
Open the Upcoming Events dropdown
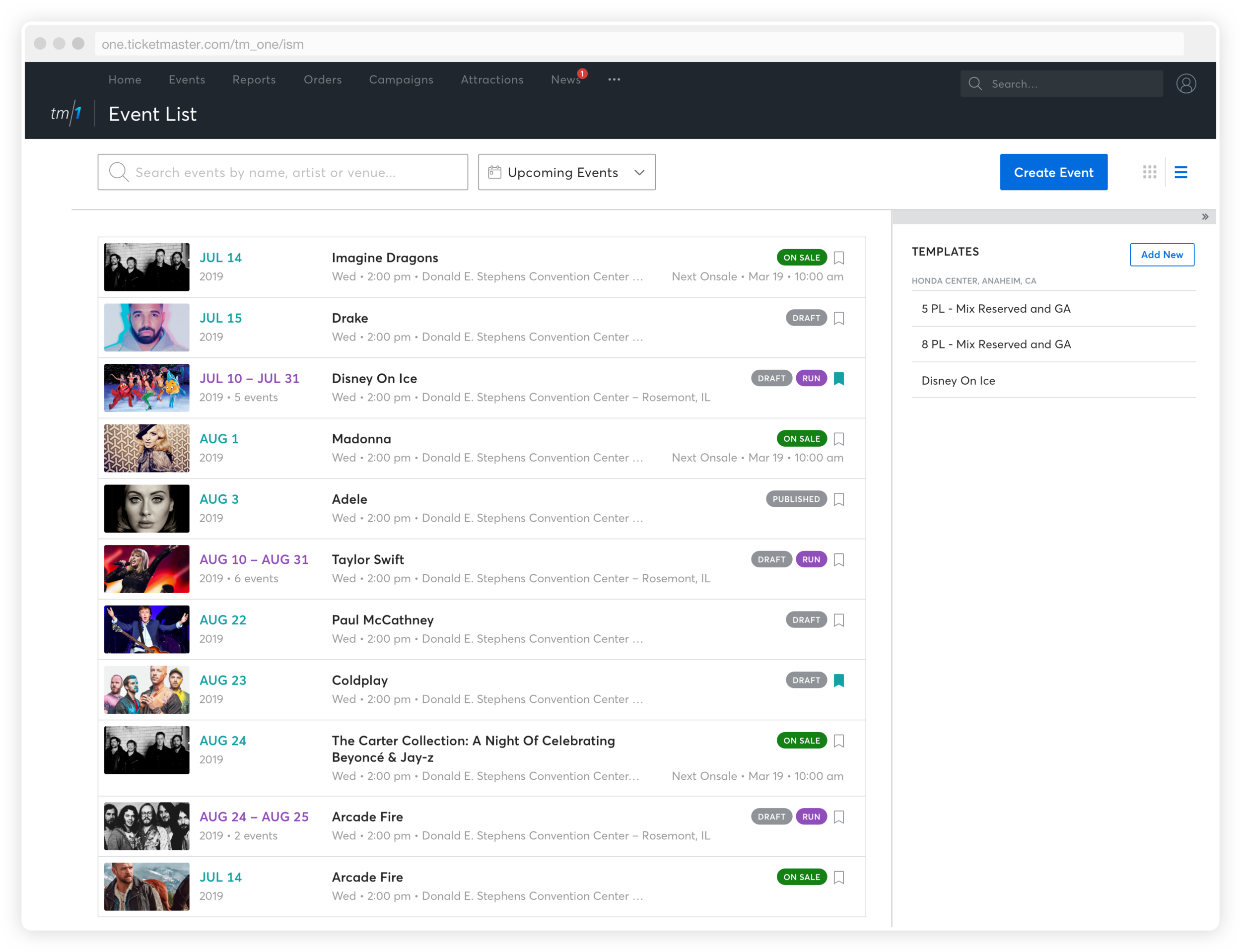567,172
